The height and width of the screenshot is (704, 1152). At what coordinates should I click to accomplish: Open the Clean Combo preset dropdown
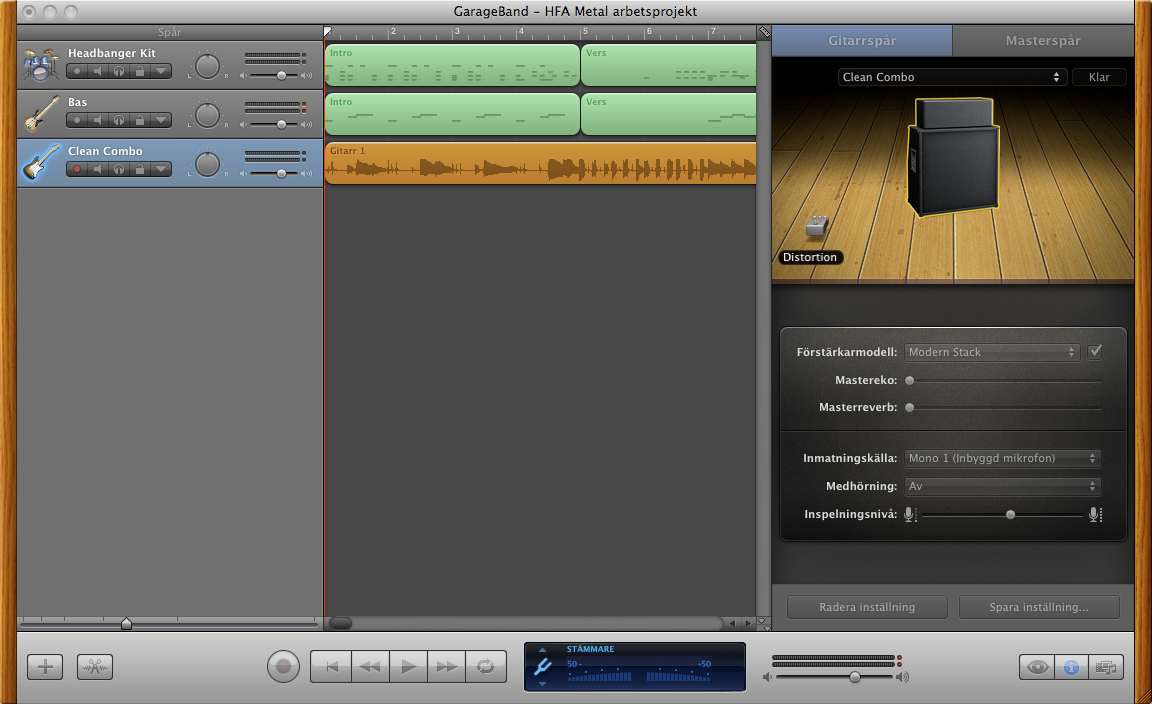[x=951, y=77]
